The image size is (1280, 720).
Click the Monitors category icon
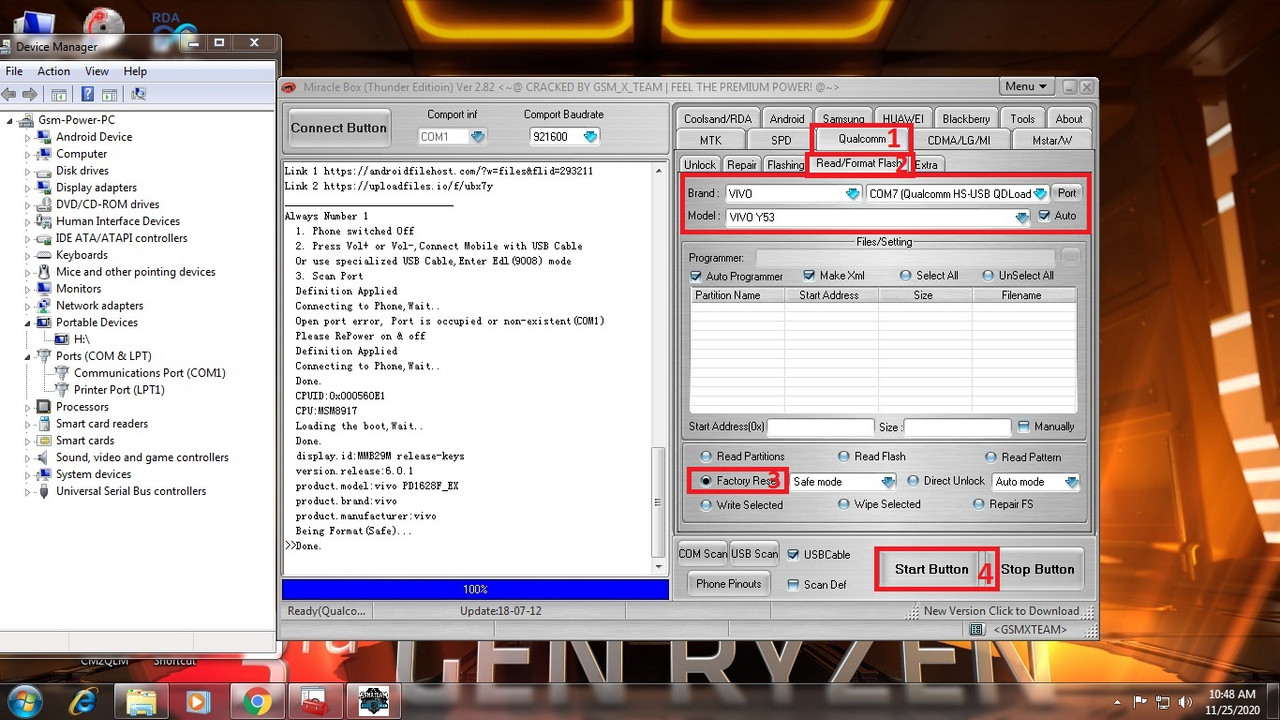(x=44, y=289)
